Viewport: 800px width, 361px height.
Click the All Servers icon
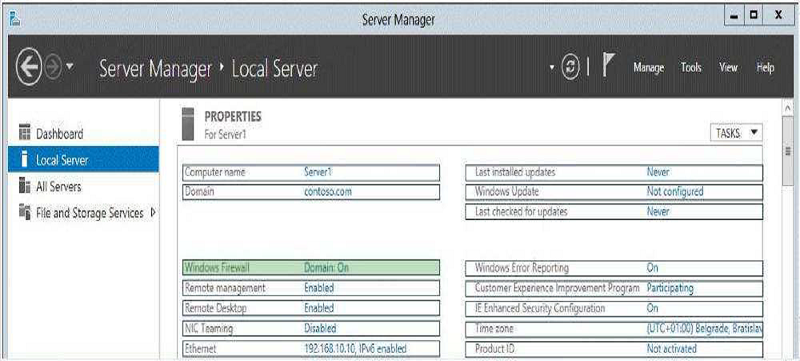(x=24, y=186)
